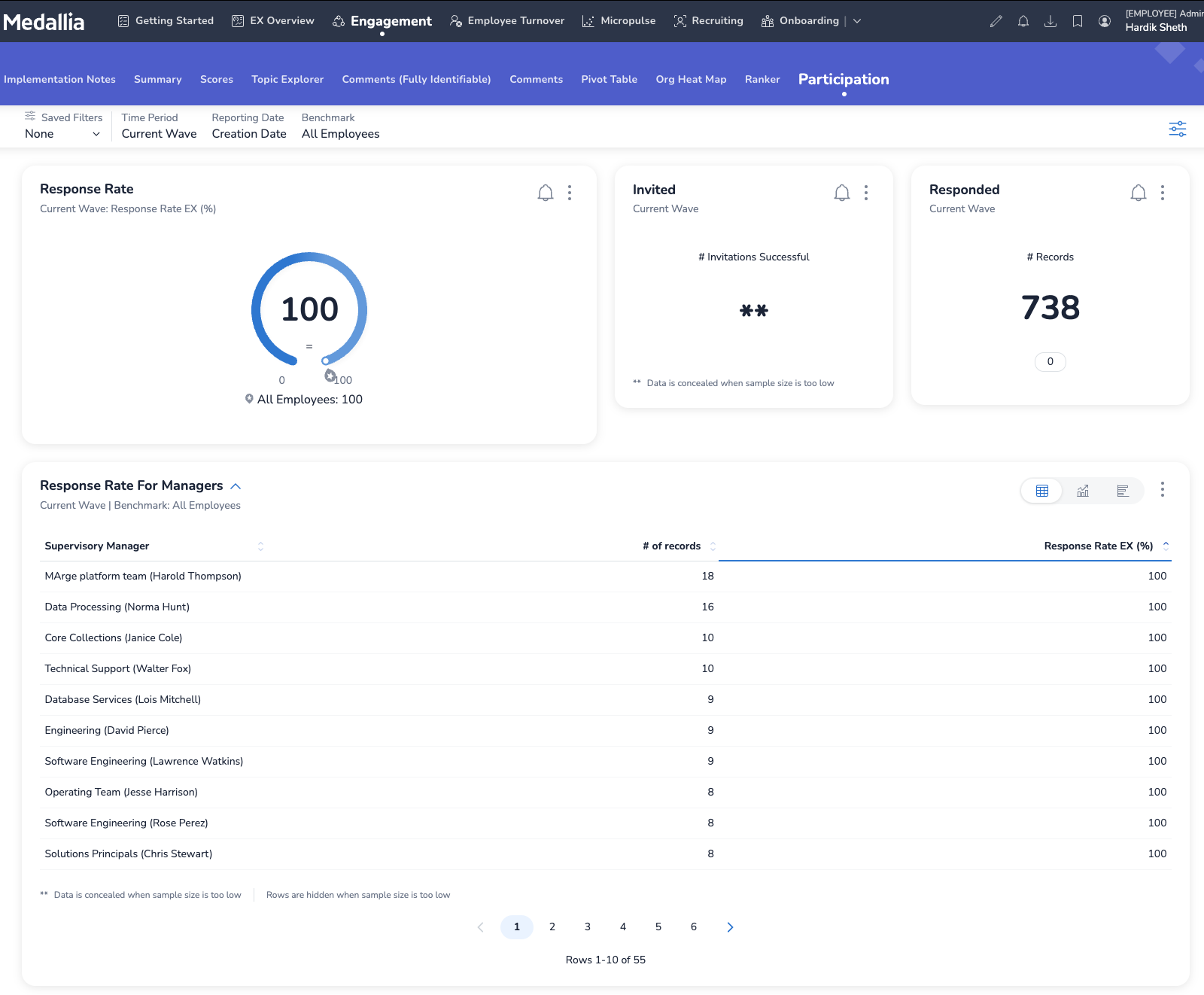
Task: Open the filter settings sliders icon
Action: click(x=1177, y=129)
